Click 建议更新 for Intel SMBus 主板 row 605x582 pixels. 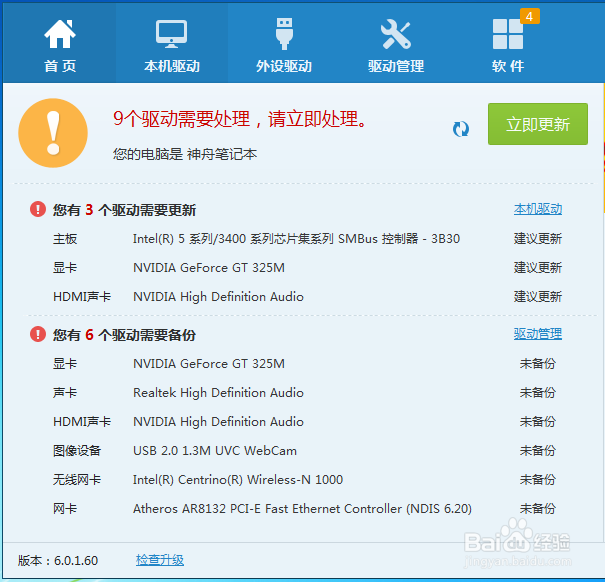coord(537,239)
